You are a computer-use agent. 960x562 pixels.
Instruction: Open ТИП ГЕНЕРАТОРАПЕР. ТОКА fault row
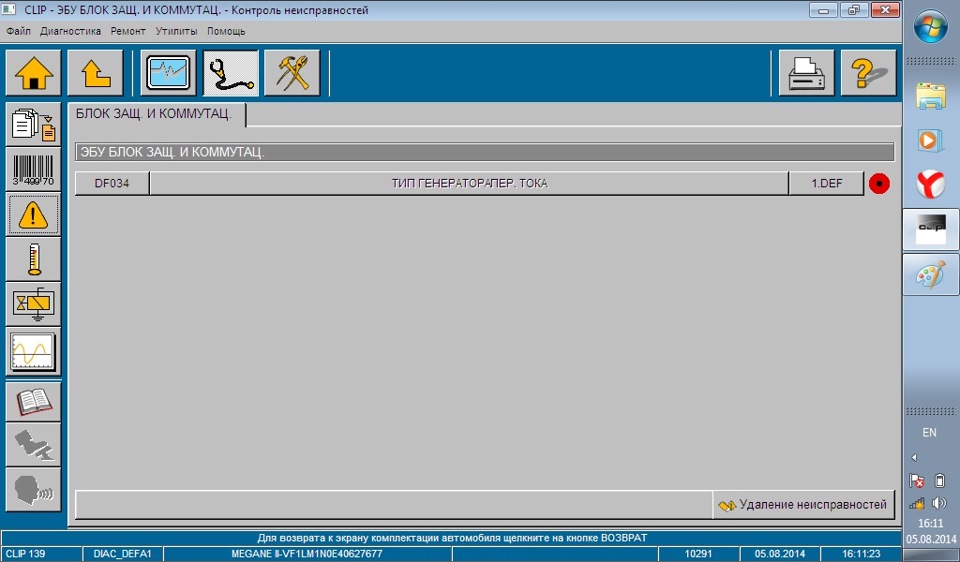tap(470, 184)
